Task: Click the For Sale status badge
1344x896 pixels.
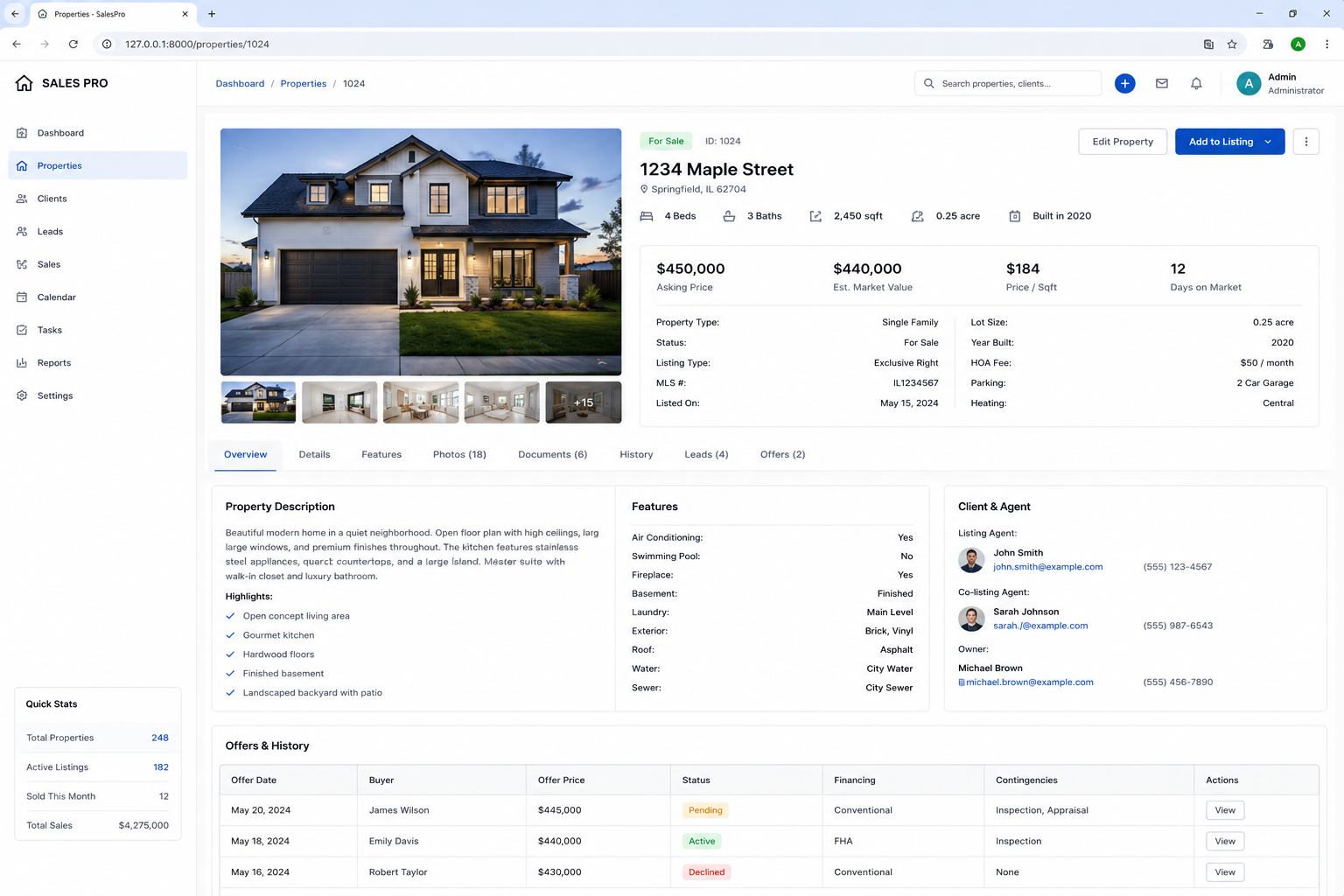Action: point(666,141)
